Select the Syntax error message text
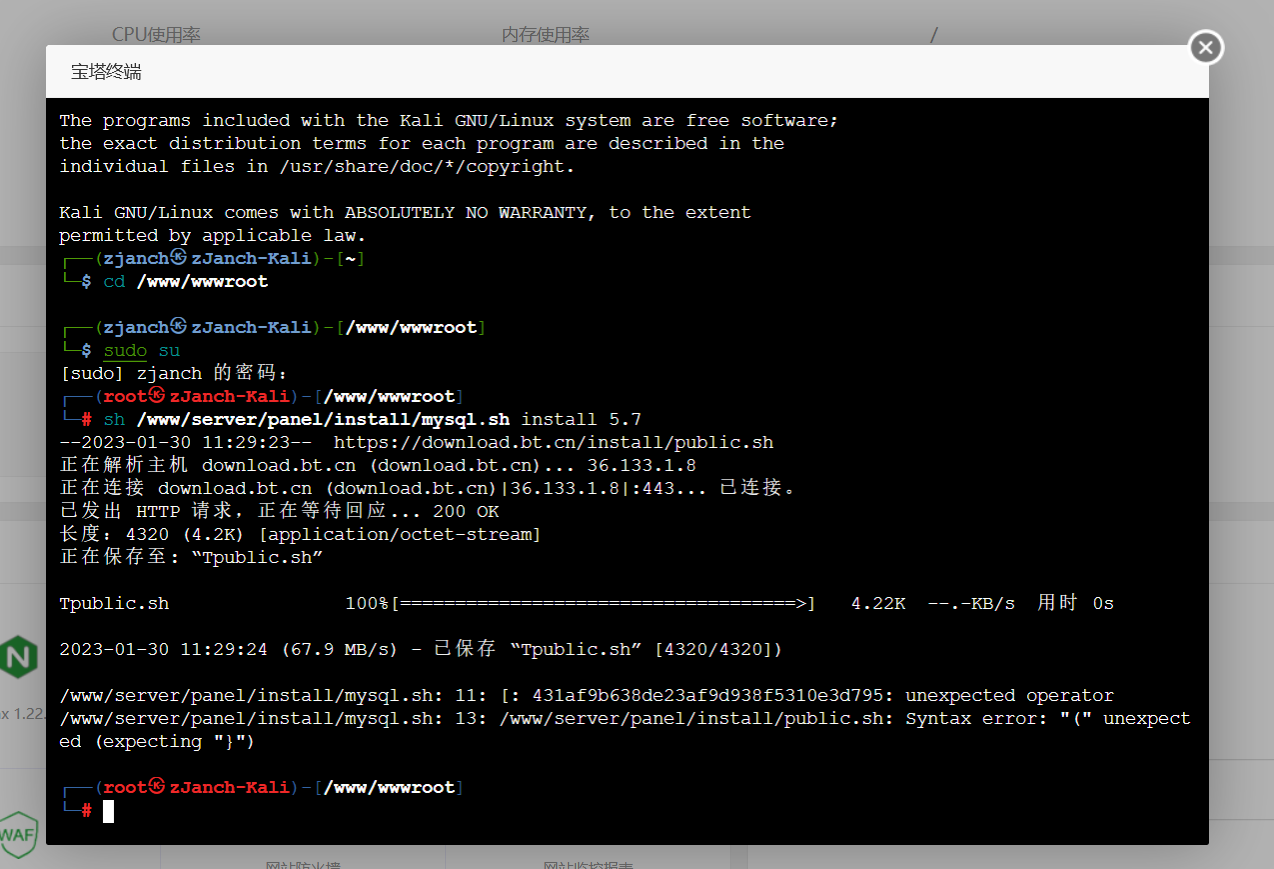The height and width of the screenshot is (869, 1274). point(625,730)
